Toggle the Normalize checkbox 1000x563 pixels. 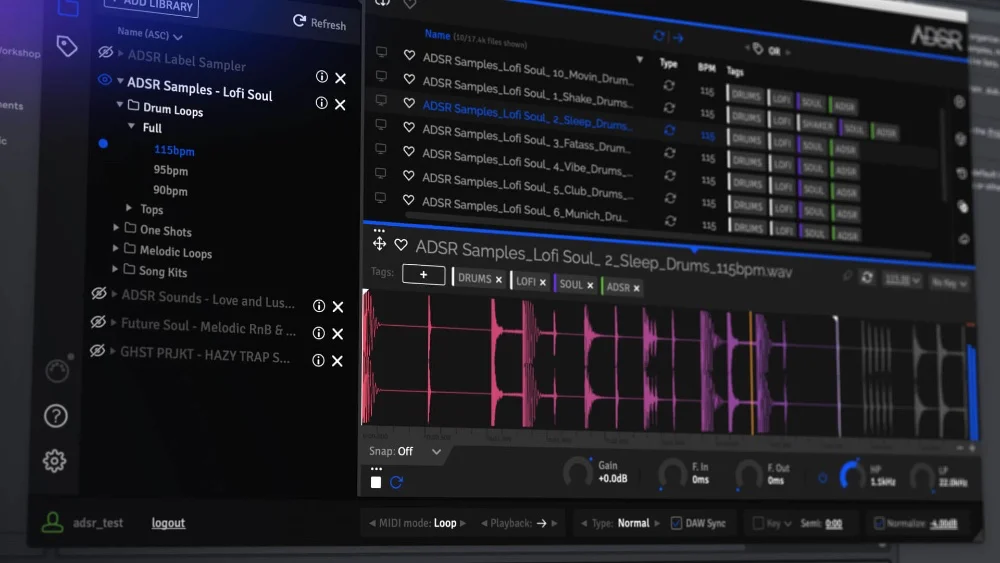click(x=879, y=523)
